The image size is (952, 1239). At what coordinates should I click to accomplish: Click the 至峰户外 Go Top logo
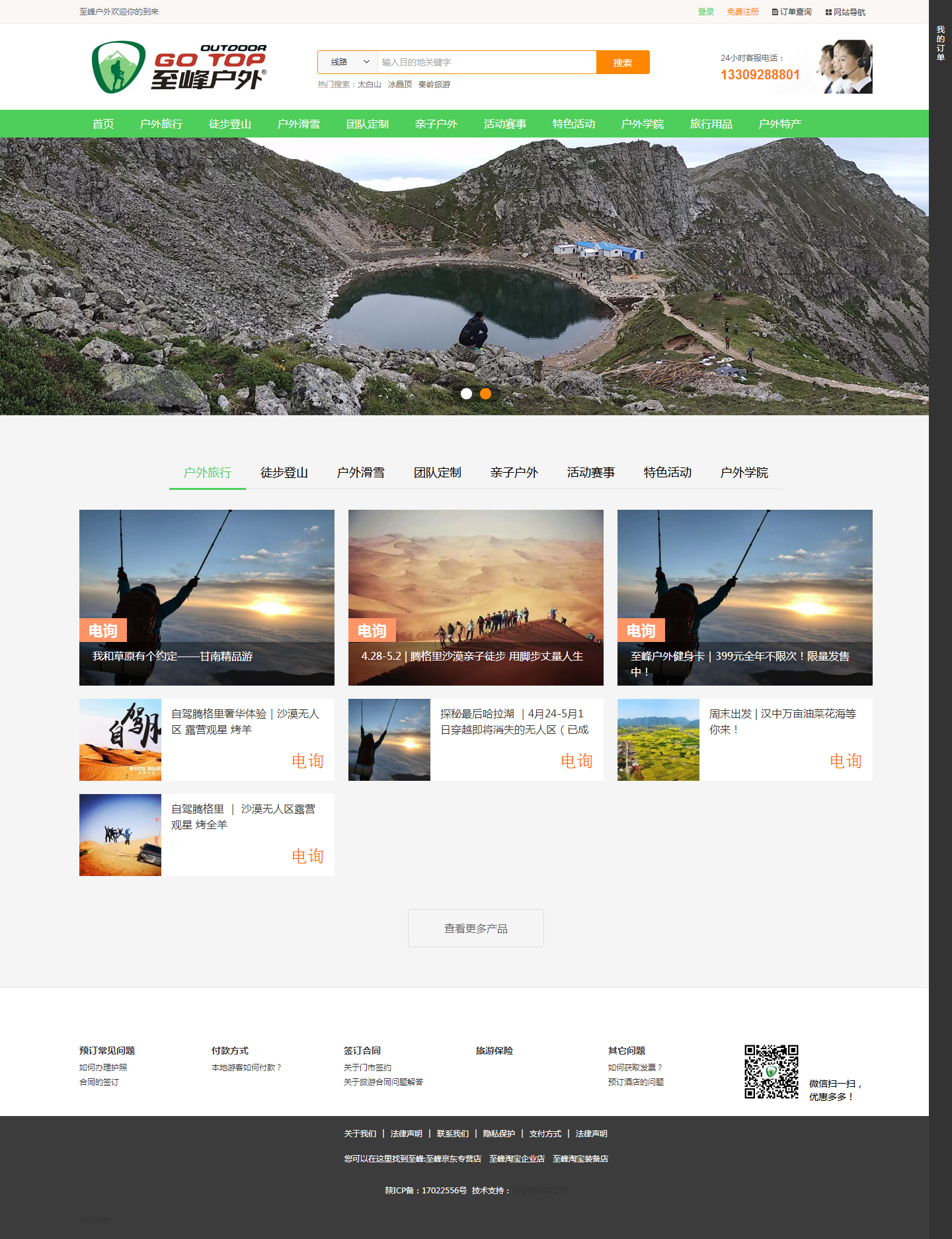pos(179,67)
